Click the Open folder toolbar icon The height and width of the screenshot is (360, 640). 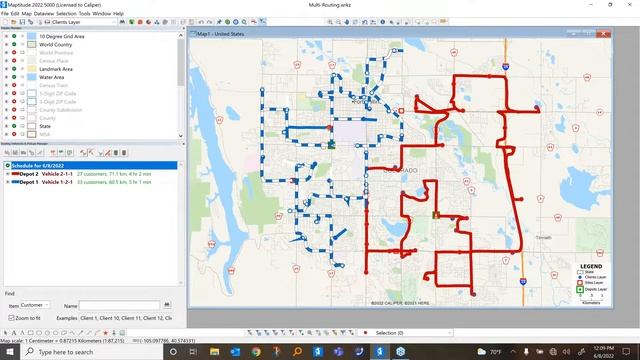[x=13, y=22]
